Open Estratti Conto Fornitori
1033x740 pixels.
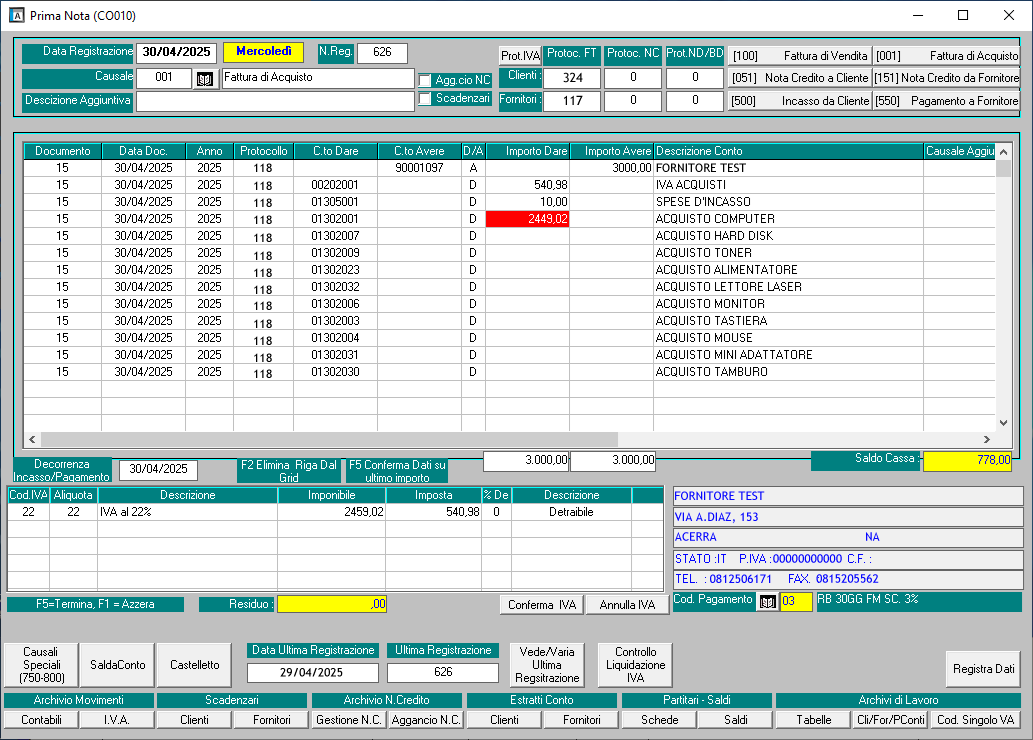(581, 720)
